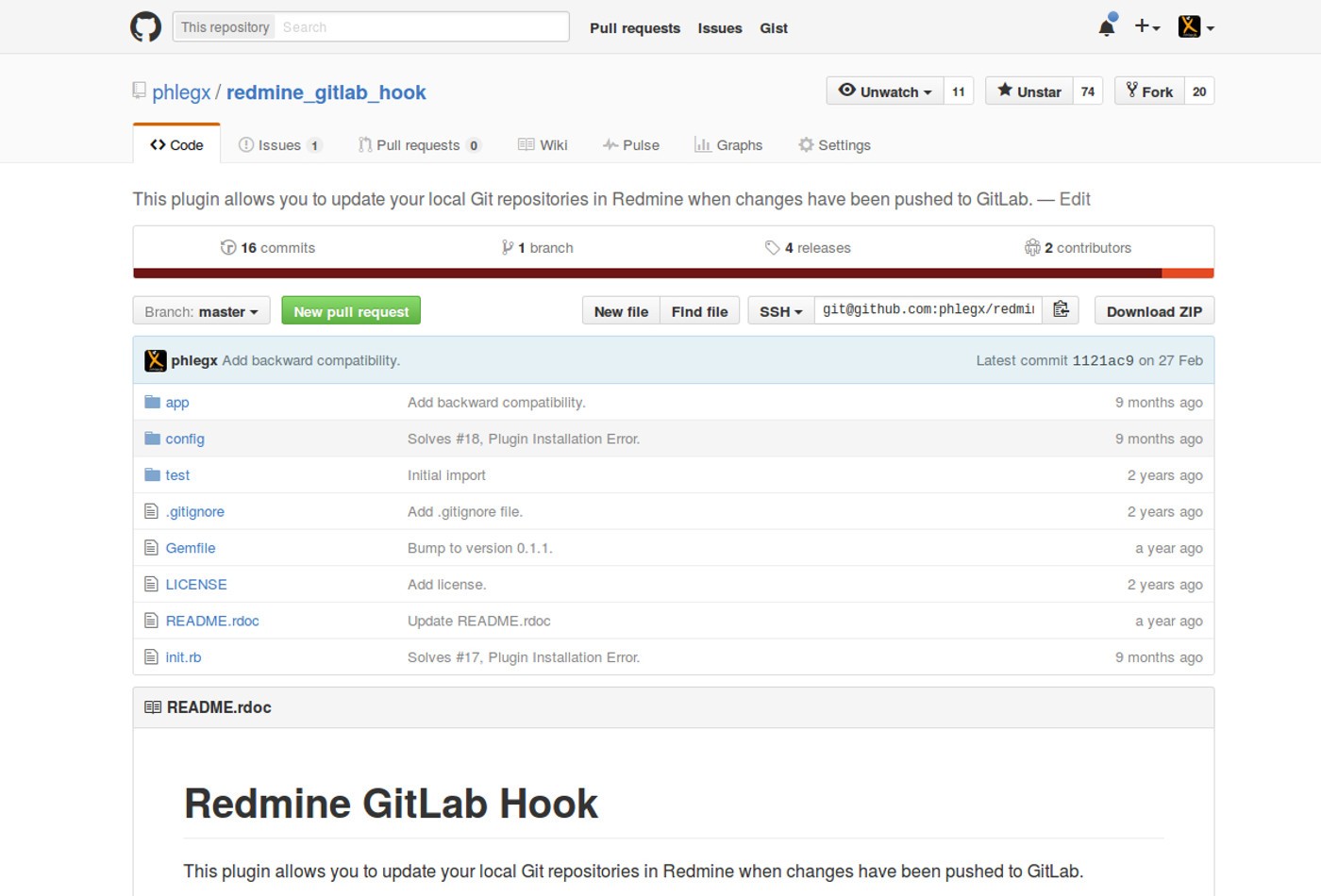
Task: Click the language color bar
Action: [674, 274]
